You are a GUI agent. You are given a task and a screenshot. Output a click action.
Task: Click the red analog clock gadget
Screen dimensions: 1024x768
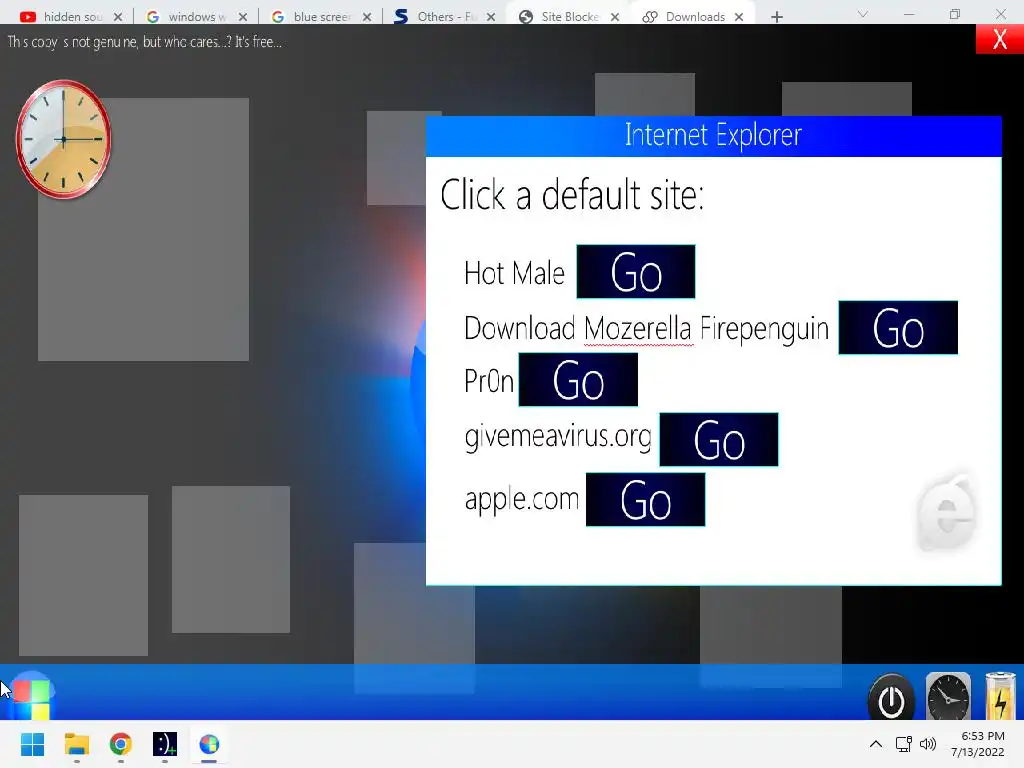click(x=63, y=139)
